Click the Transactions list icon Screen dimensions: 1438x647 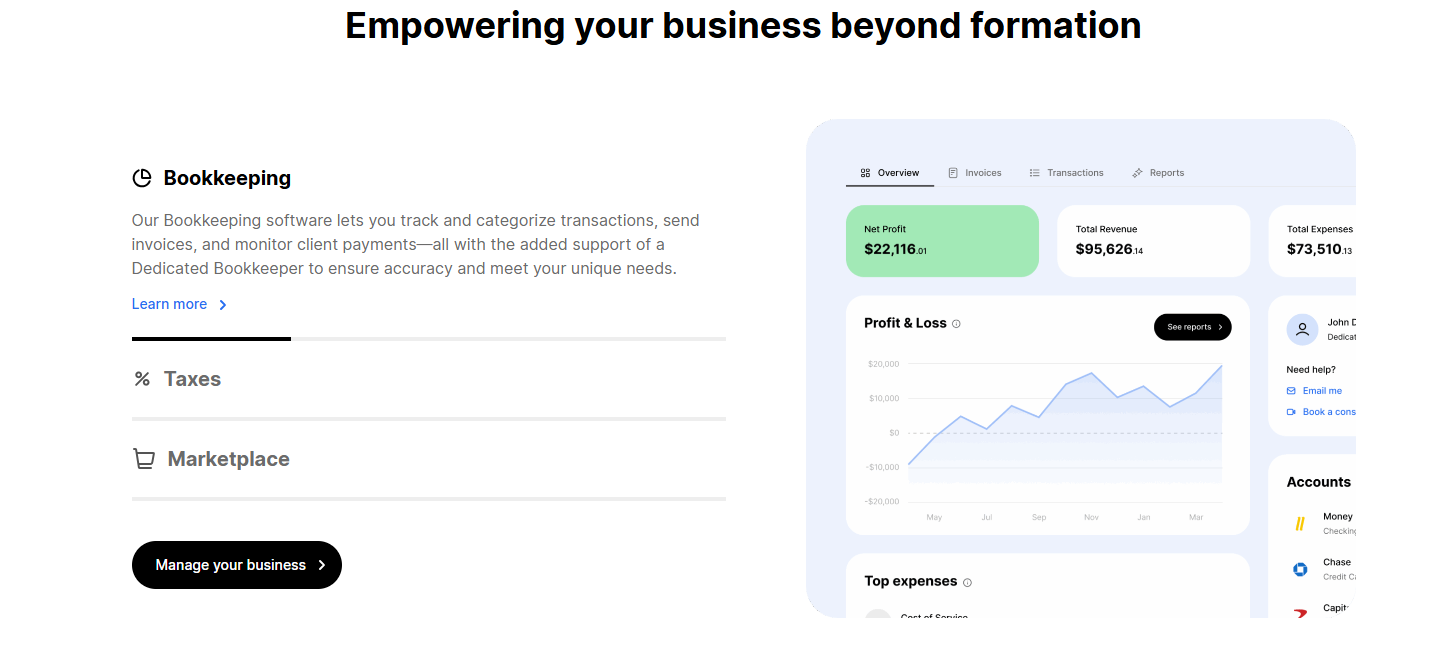point(1035,173)
